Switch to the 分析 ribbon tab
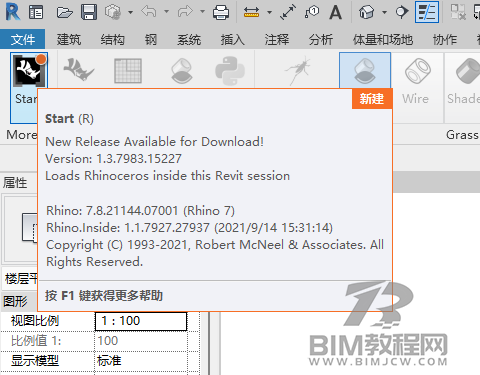The width and height of the screenshot is (480, 375). (x=321, y=40)
